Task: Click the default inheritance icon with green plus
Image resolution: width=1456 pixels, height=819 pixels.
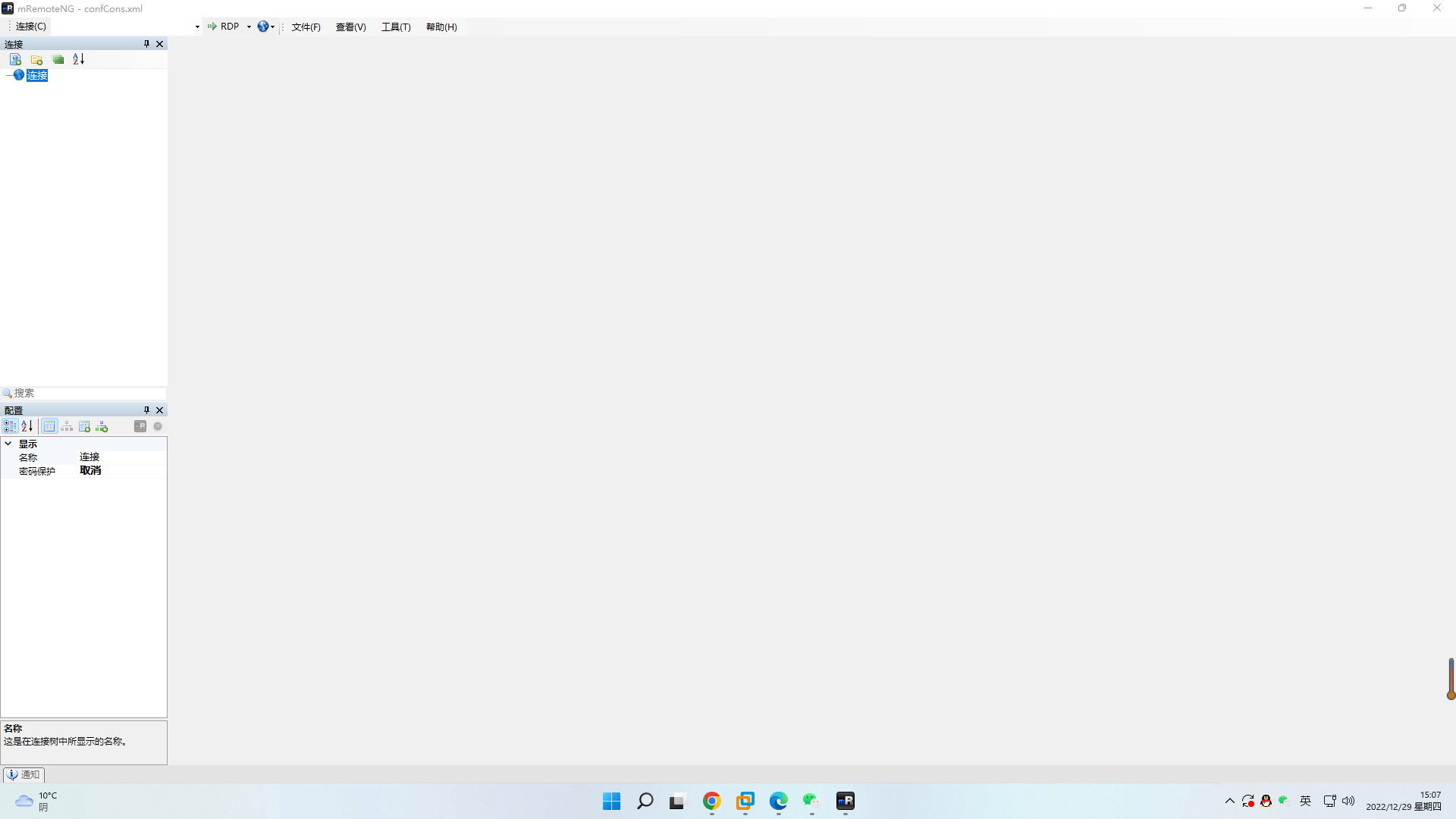Action: click(x=102, y=427)
